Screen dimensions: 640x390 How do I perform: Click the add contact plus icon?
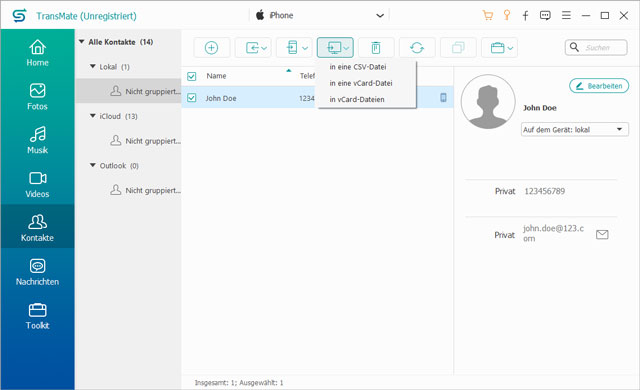point(211,48)
